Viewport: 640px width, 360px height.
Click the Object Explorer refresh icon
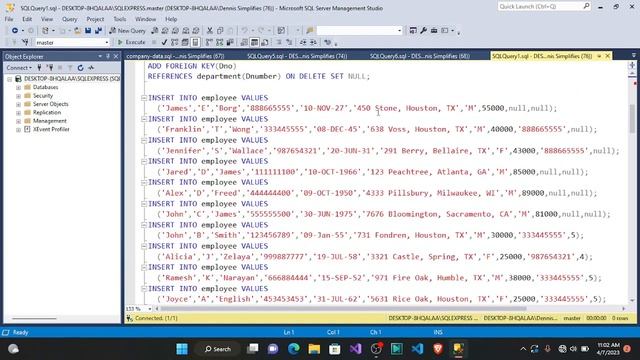80,68
